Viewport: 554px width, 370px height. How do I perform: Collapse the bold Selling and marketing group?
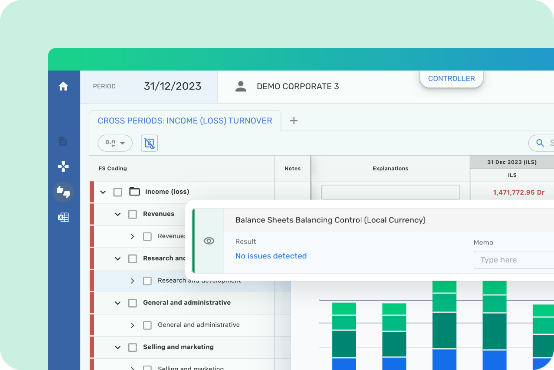118,347
